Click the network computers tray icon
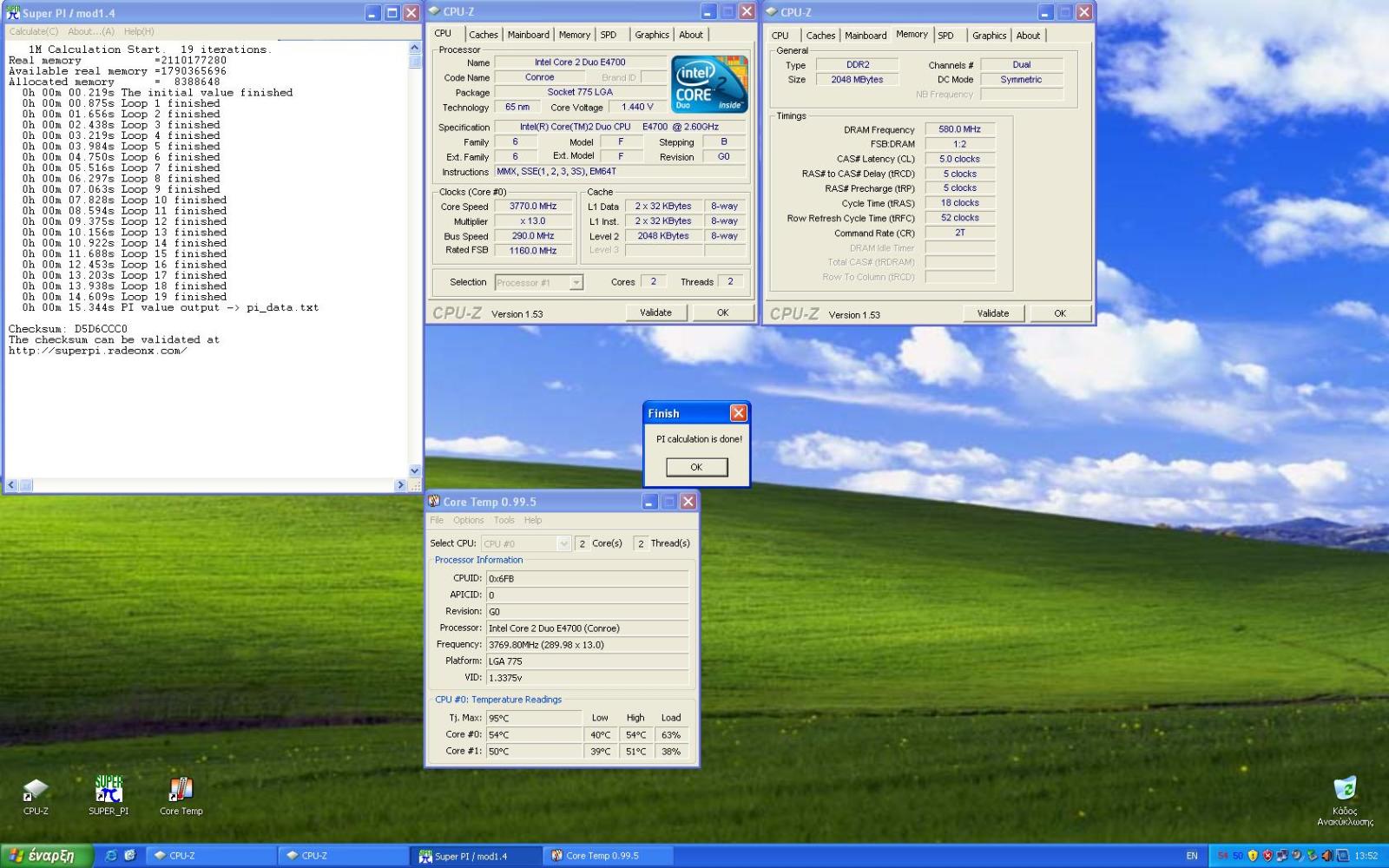1389x868 pixels. coord(1282,856)
